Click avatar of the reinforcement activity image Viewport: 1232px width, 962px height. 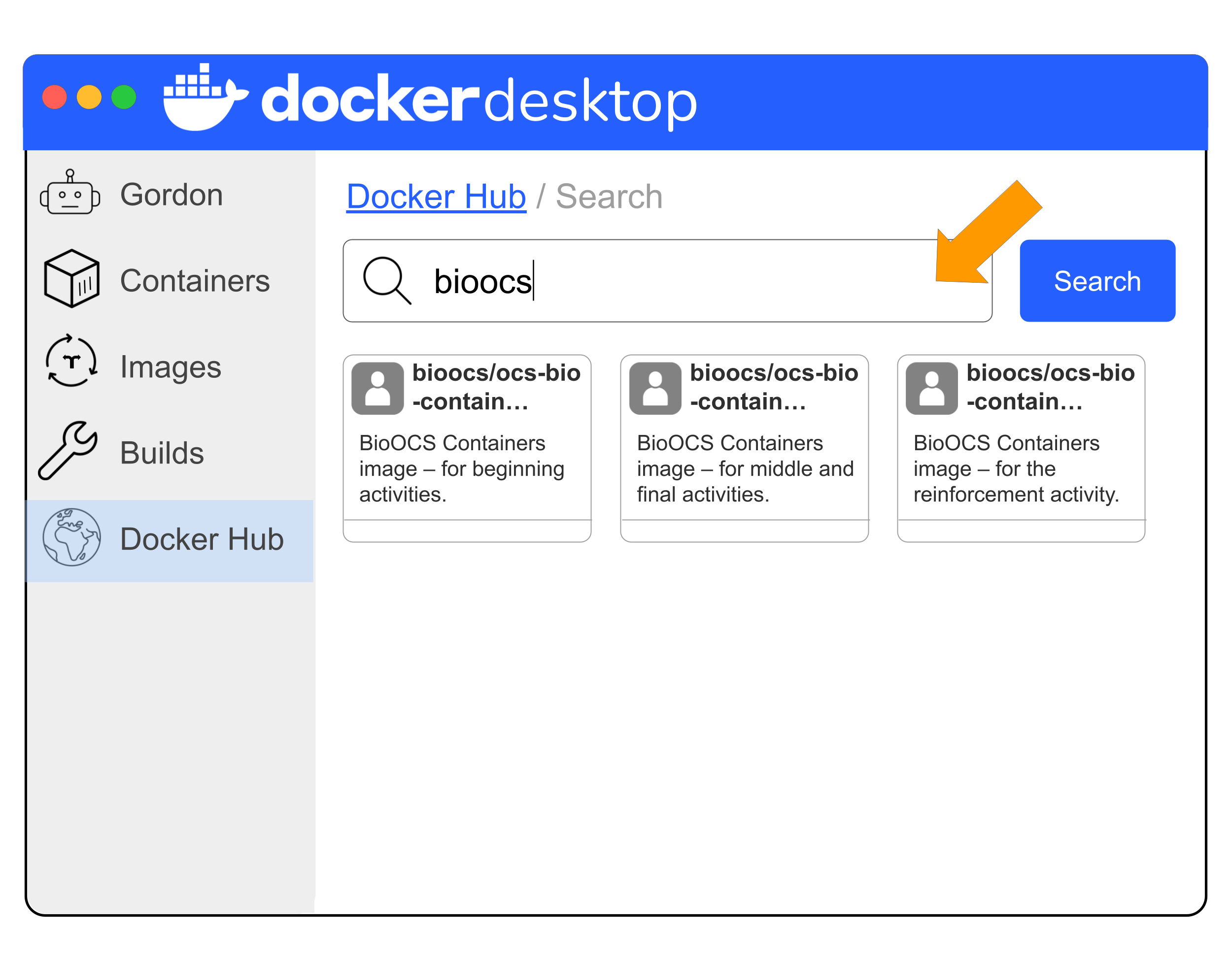[x=931, y=389]
